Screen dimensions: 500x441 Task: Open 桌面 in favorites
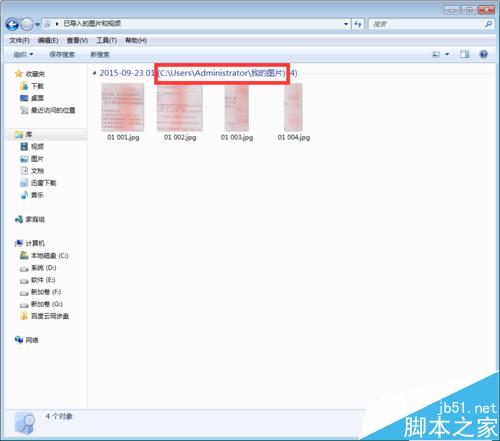37,98
